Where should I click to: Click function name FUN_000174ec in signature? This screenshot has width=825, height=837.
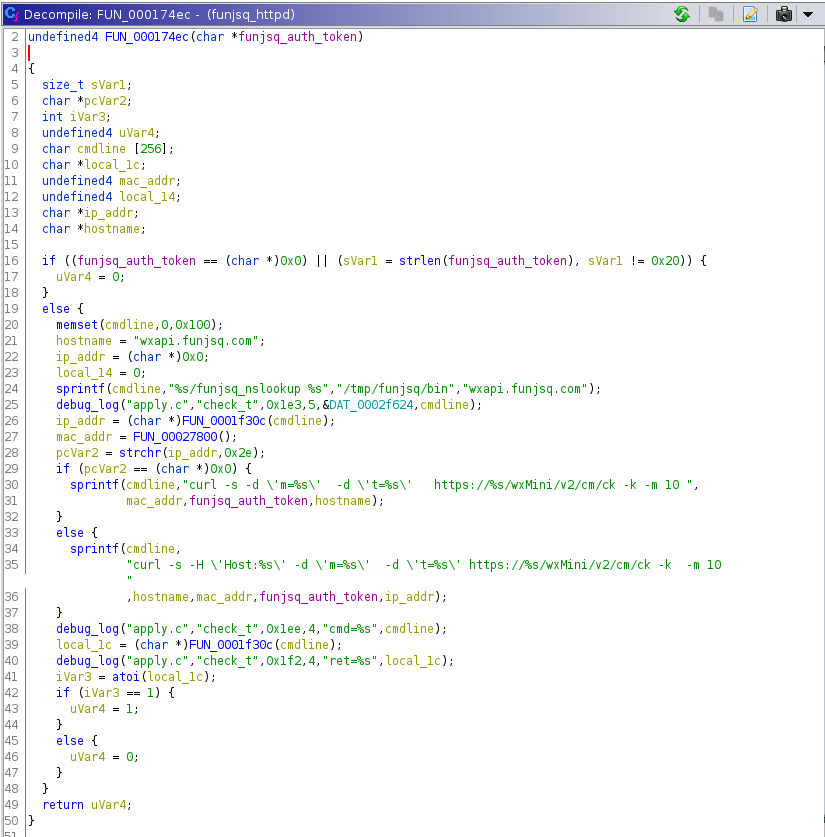(147, 37)
